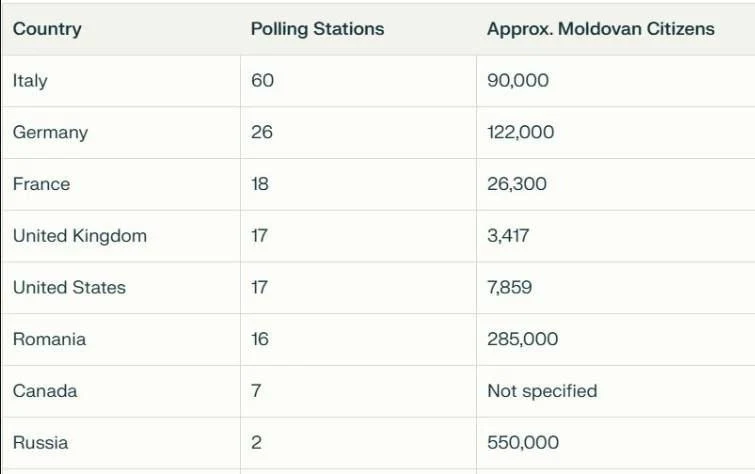
Task: Click Germany's 26 polling stations value
Action: point(261,133)
